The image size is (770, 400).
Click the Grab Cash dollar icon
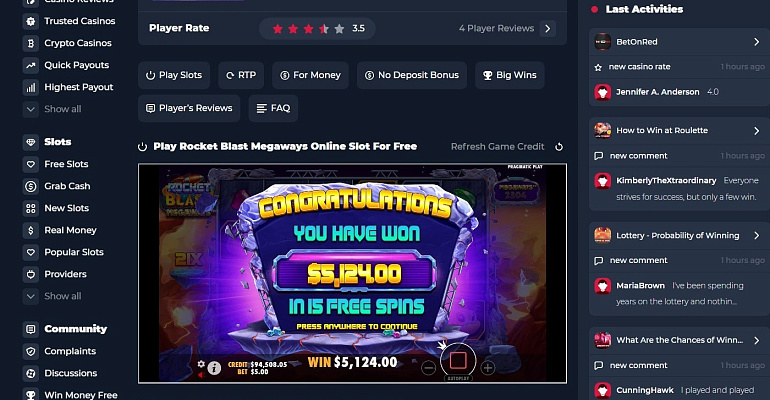pyautogui.click(x=30, y=186)
